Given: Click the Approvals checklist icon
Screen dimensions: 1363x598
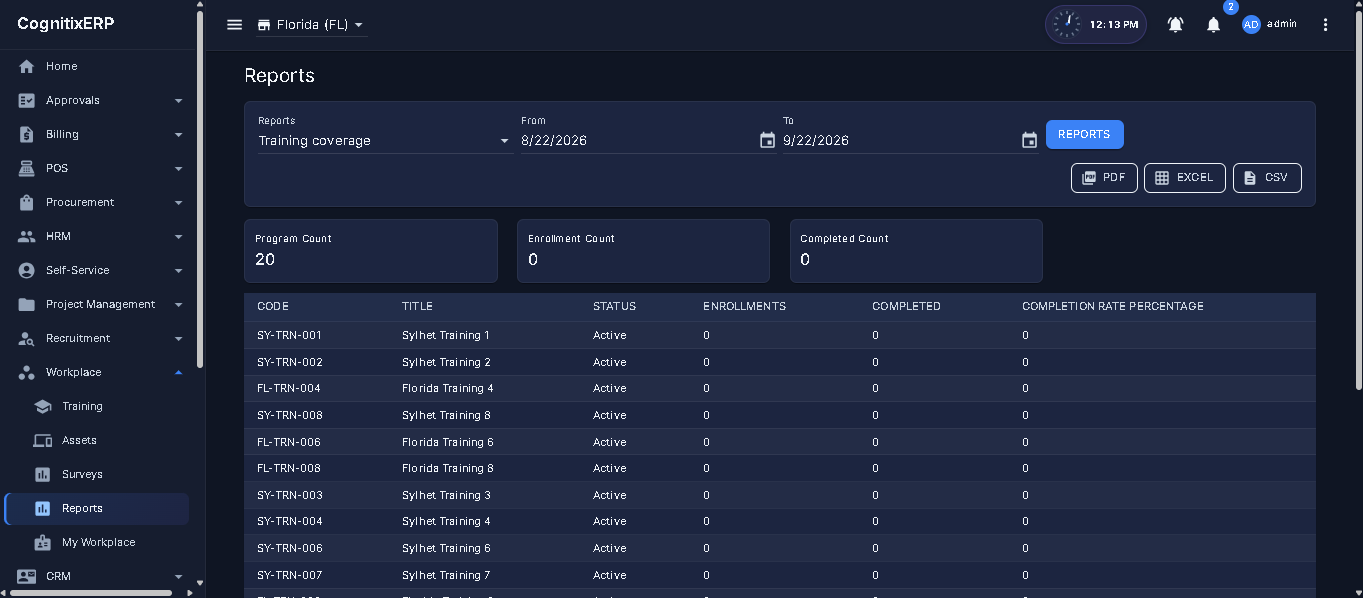Looking at the screenshot, I should point(27,100).
